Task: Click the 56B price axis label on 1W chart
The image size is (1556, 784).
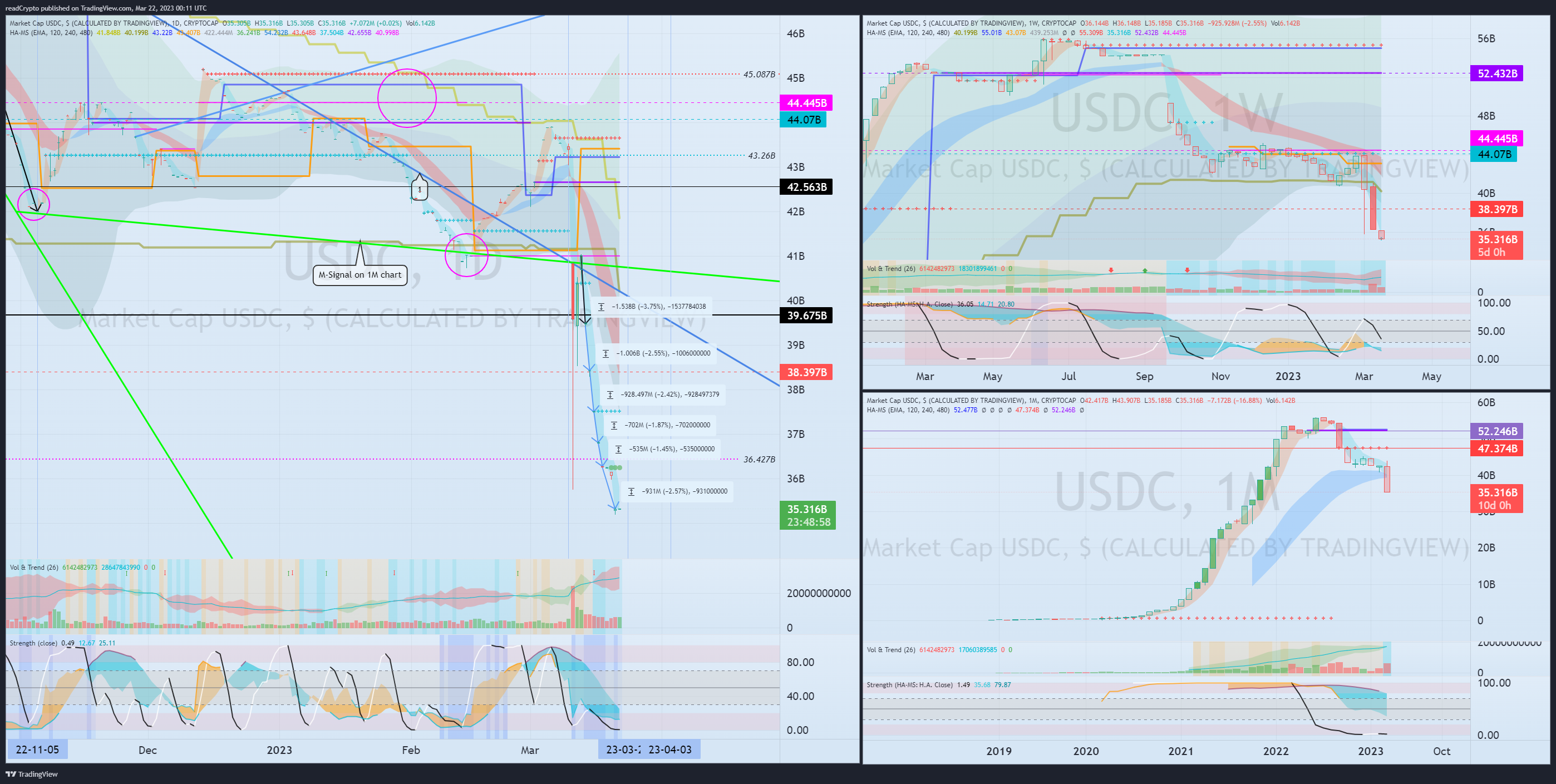Action: point(1486,38)
